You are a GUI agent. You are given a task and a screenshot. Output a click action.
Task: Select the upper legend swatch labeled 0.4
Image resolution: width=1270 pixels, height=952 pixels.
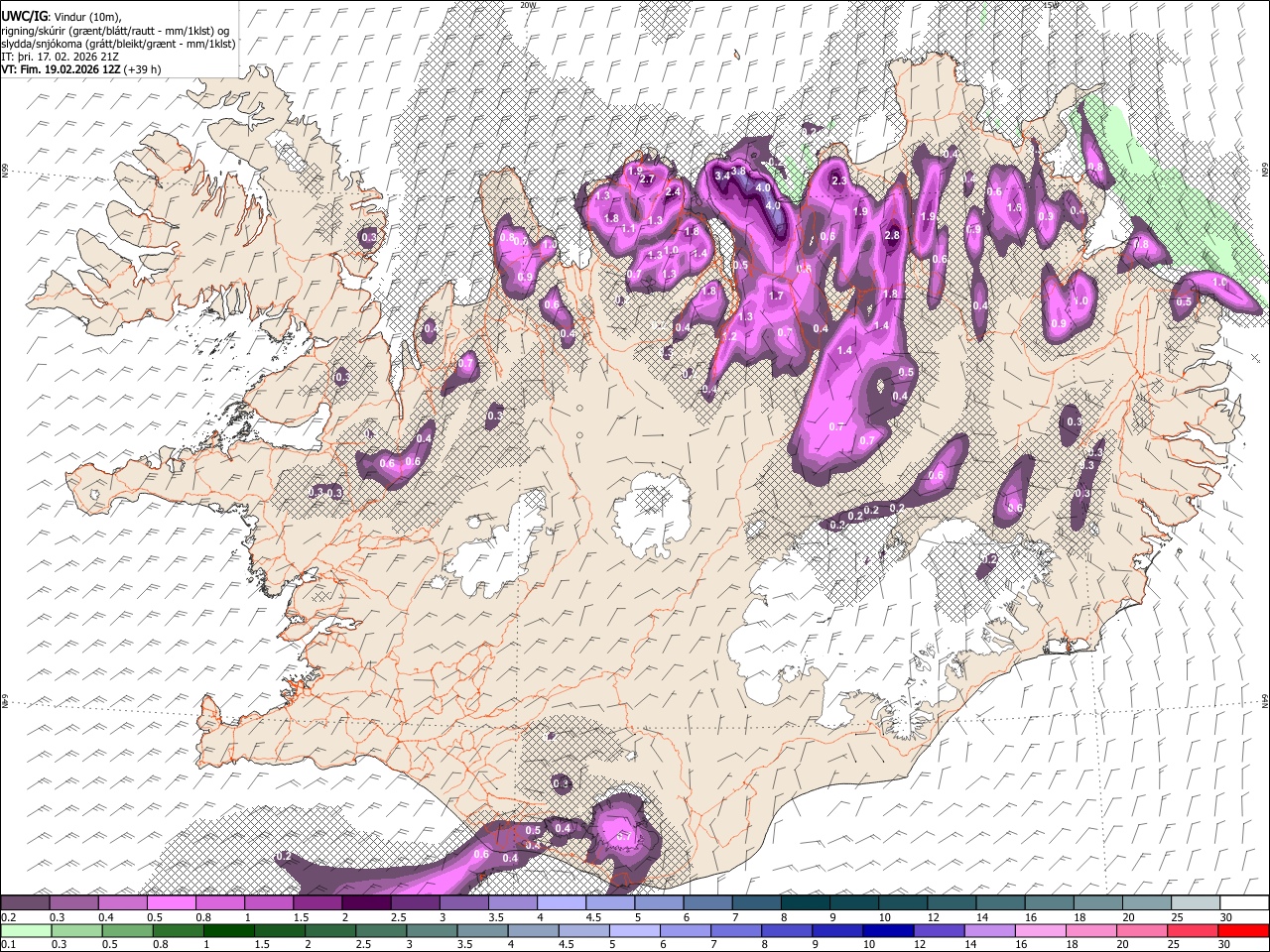coord(122,903)
